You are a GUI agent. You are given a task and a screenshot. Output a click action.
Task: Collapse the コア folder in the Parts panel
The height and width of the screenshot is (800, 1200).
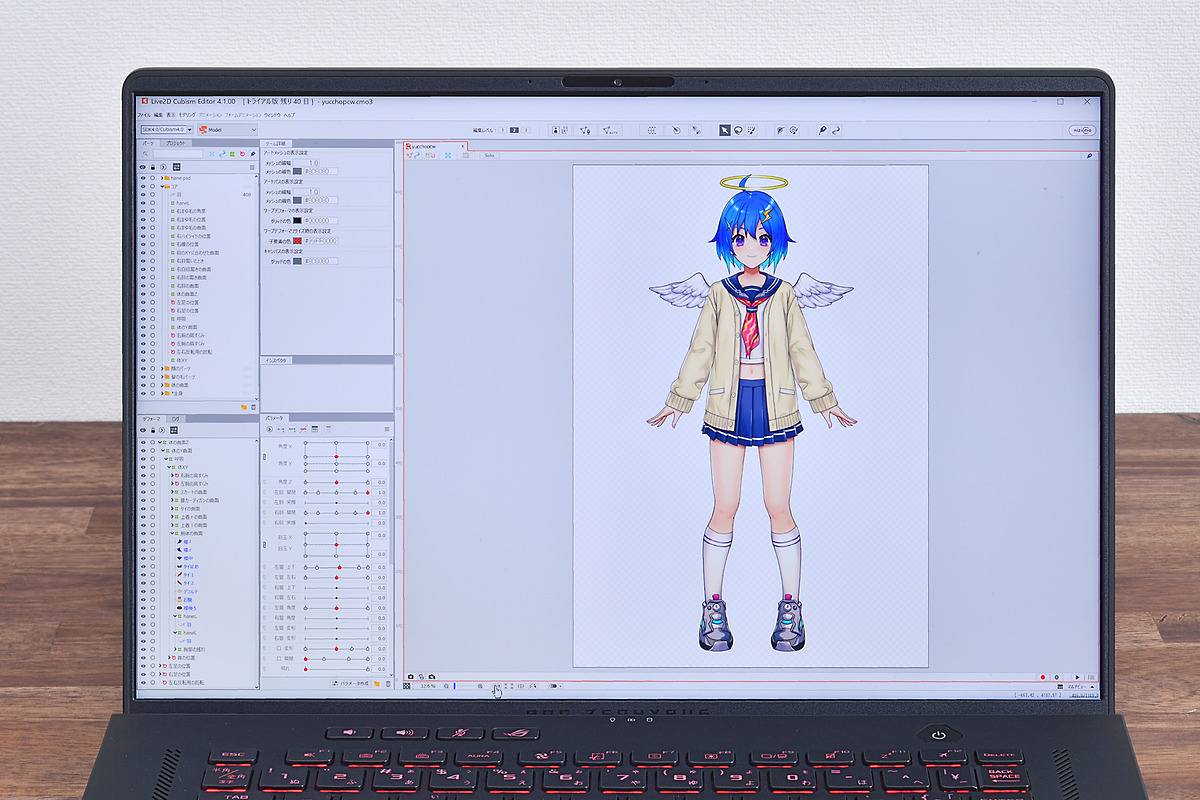[x=162, y=186]
